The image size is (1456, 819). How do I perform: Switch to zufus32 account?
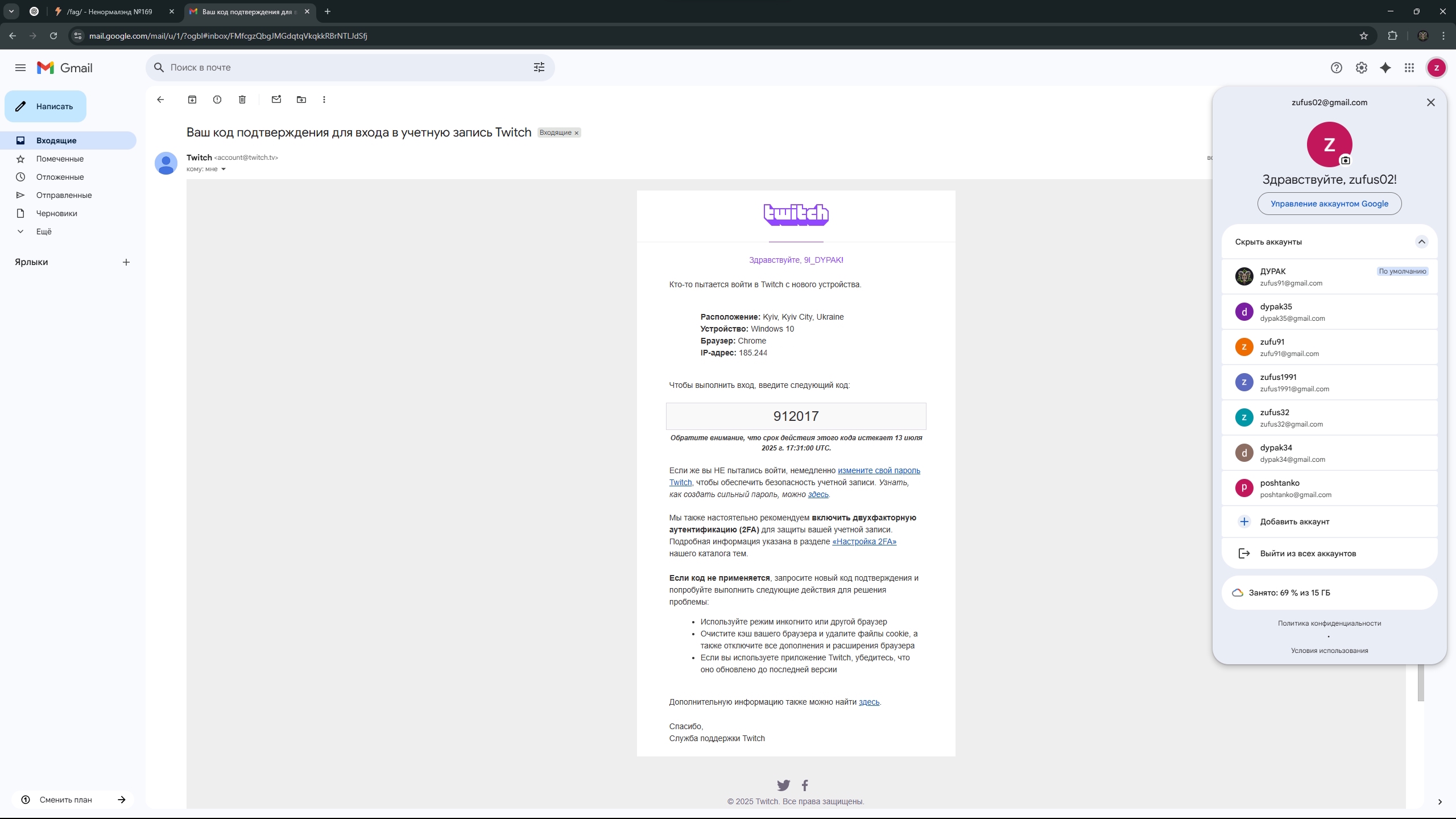[1330, 417]
